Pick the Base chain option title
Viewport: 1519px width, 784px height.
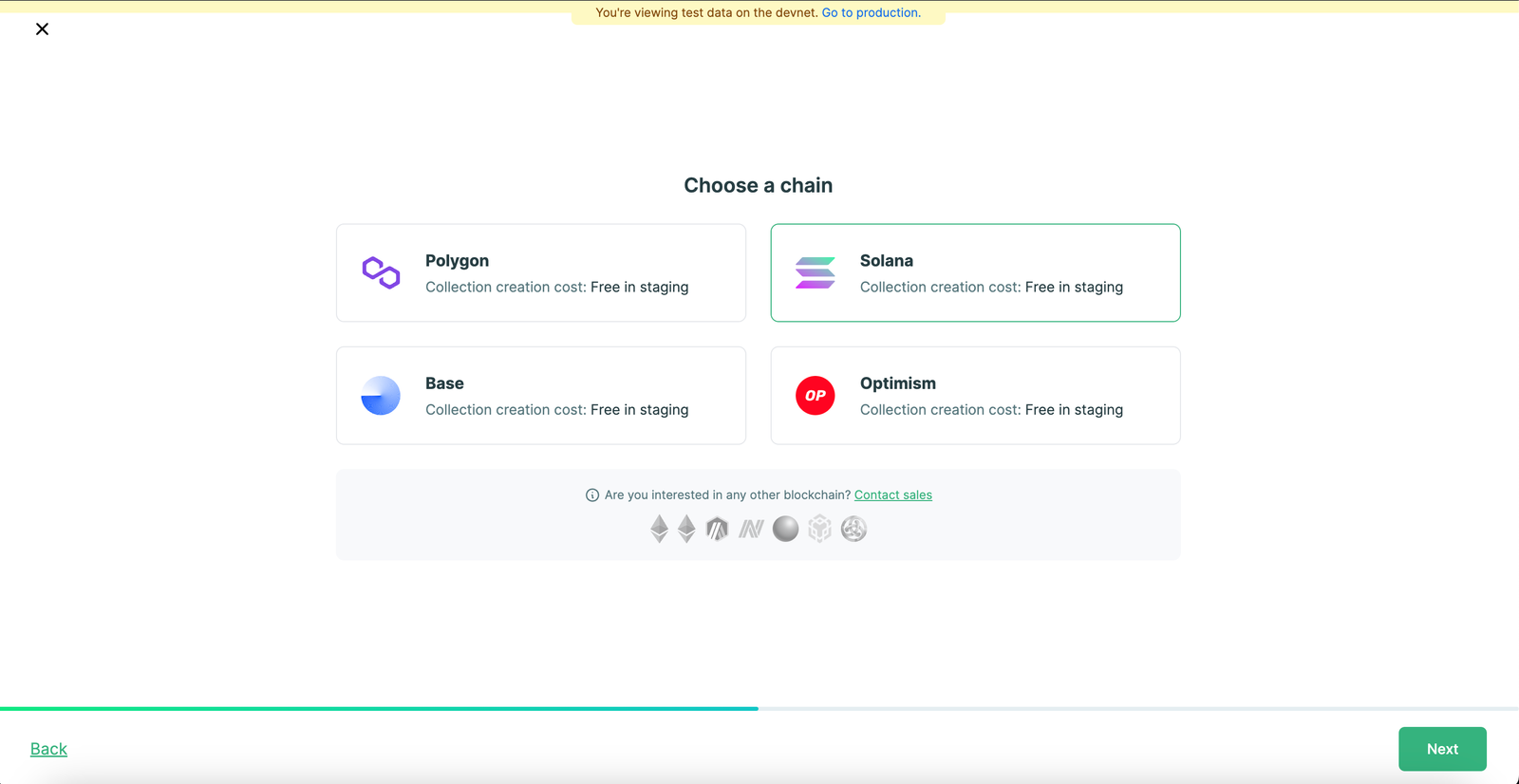(444, 383)
